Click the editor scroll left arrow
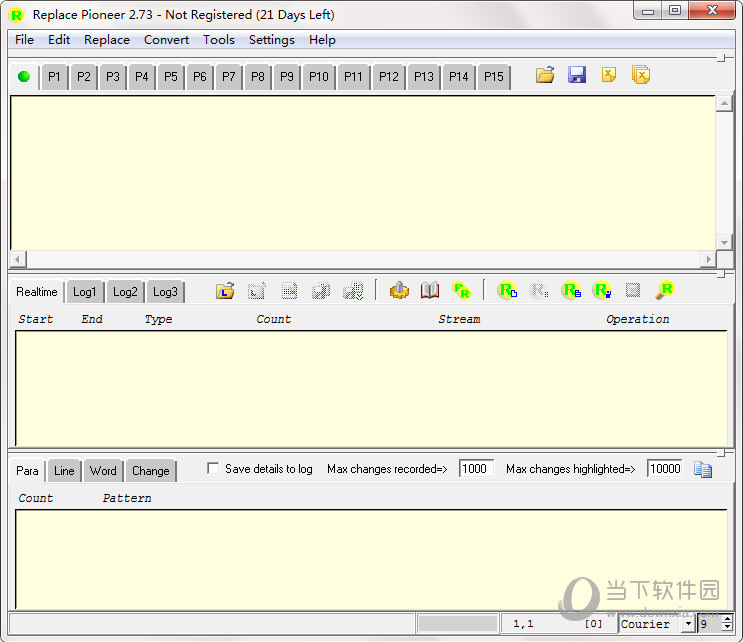The width and height of the screenshot is (743, 642). point(18,259)
